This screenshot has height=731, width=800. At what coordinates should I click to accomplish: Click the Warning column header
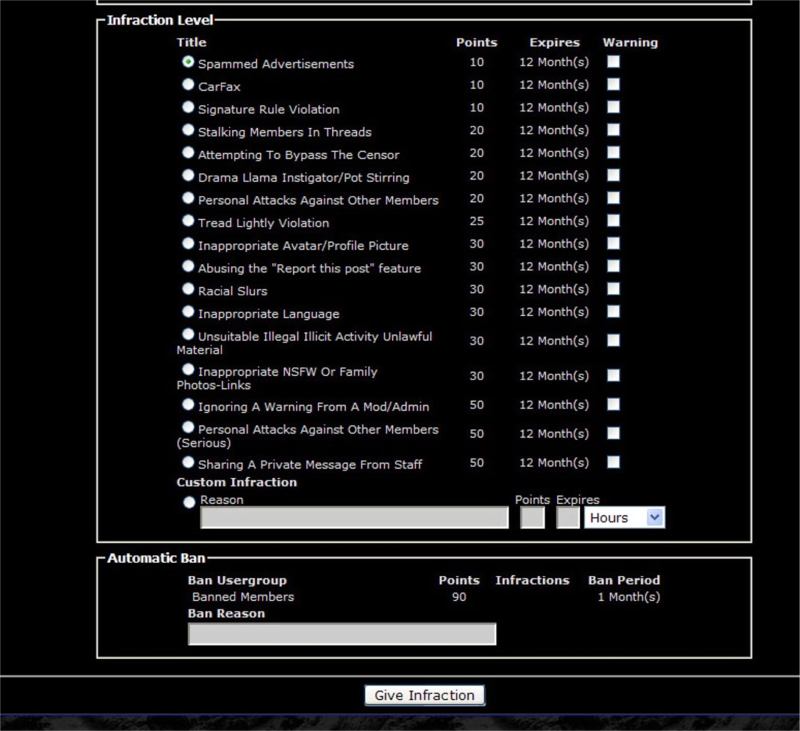[x=630, y=42]
